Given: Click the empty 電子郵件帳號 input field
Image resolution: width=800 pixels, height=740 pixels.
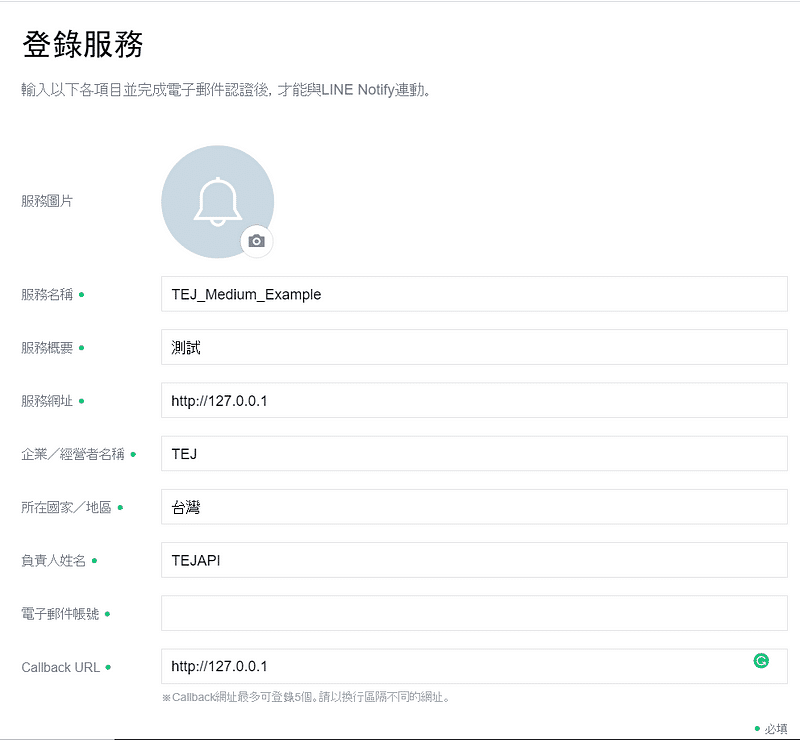Looking at the screenshot, I should pos(473,613).
